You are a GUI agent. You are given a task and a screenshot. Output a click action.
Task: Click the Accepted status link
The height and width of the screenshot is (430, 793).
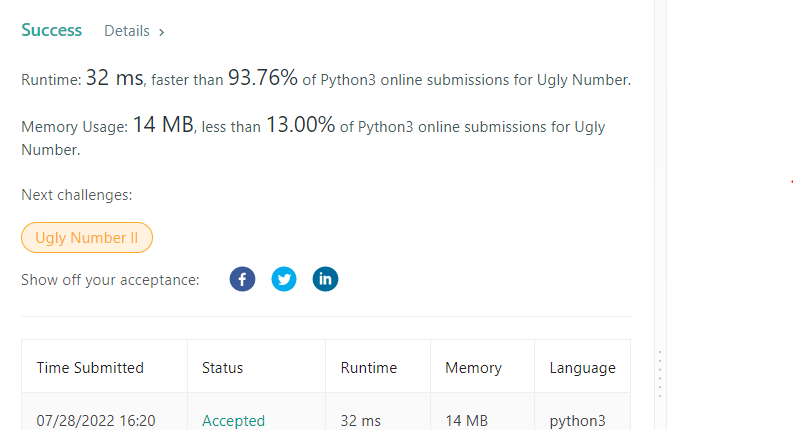[233, 420]
